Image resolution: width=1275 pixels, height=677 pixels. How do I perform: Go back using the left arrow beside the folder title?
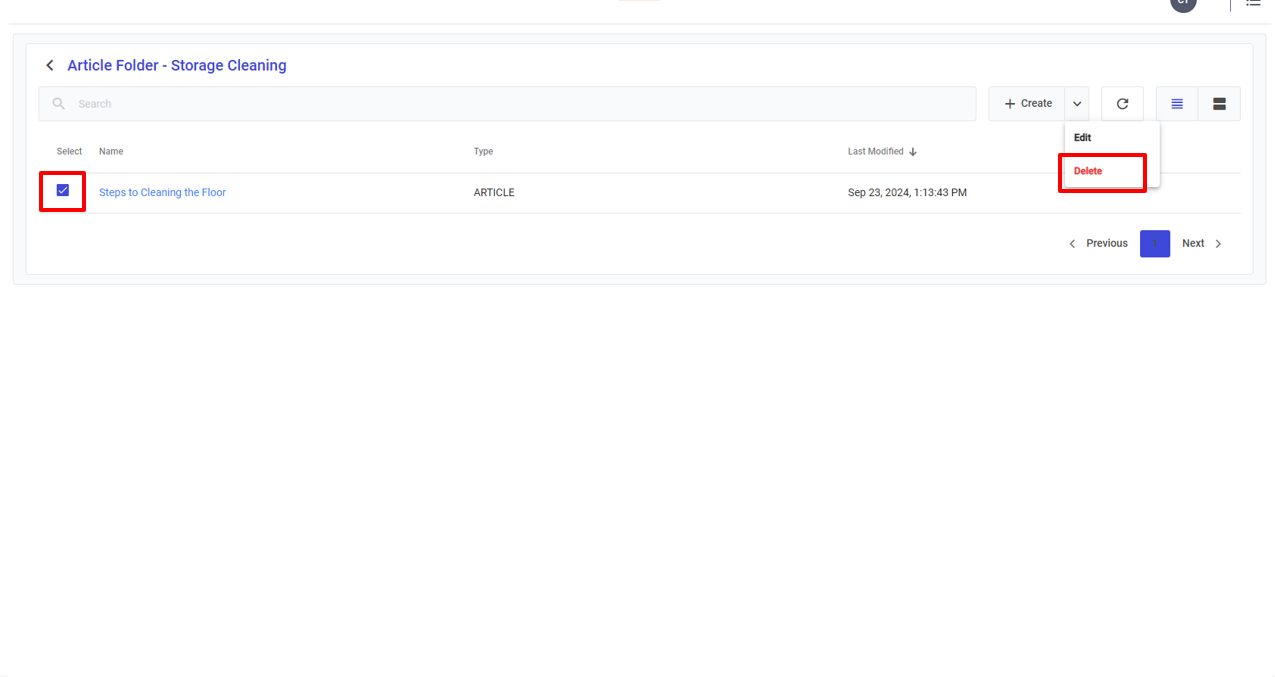click(x=50, y=66)
